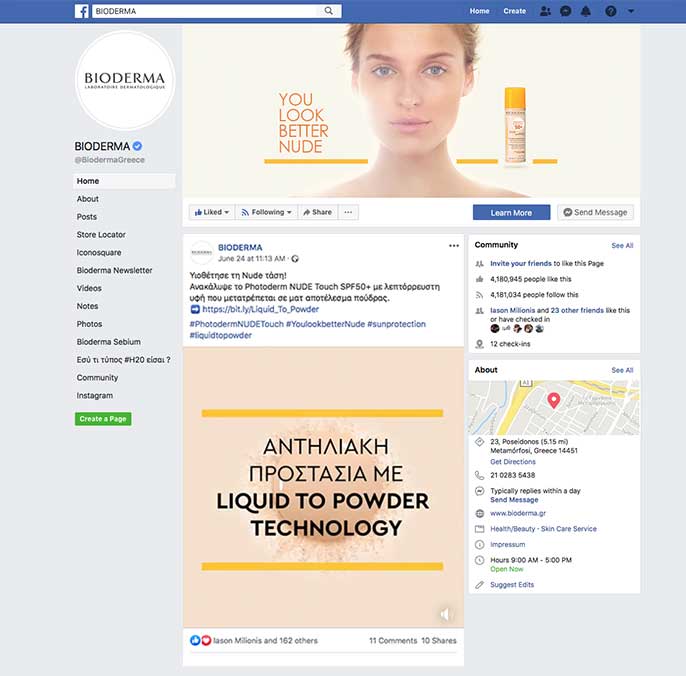Unmute the video speaker icon
The width and height of the screenshot is (686, 676).
click(445, 614)
